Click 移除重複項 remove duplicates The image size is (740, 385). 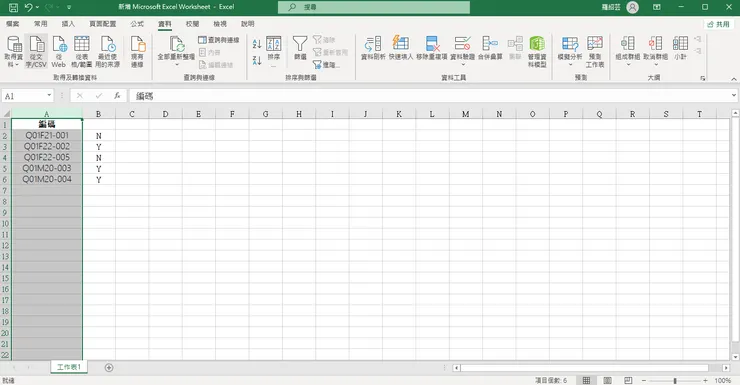click(432, 48)
